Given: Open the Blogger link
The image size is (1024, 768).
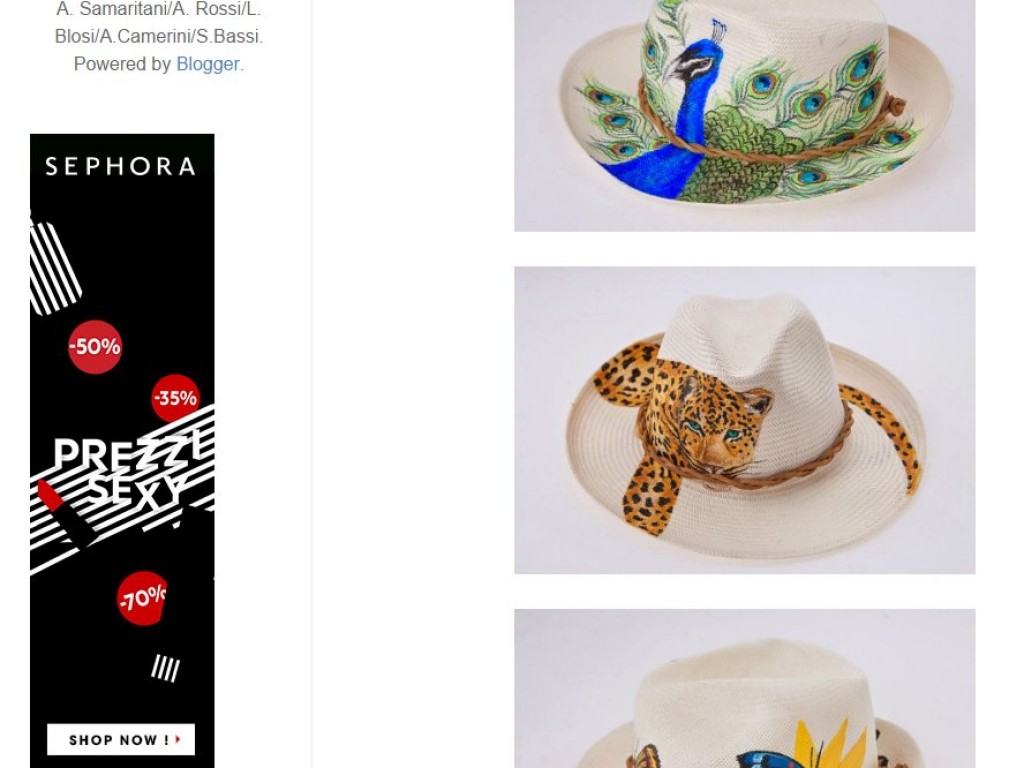Looking at the screenshot, I should coord(208,64).
